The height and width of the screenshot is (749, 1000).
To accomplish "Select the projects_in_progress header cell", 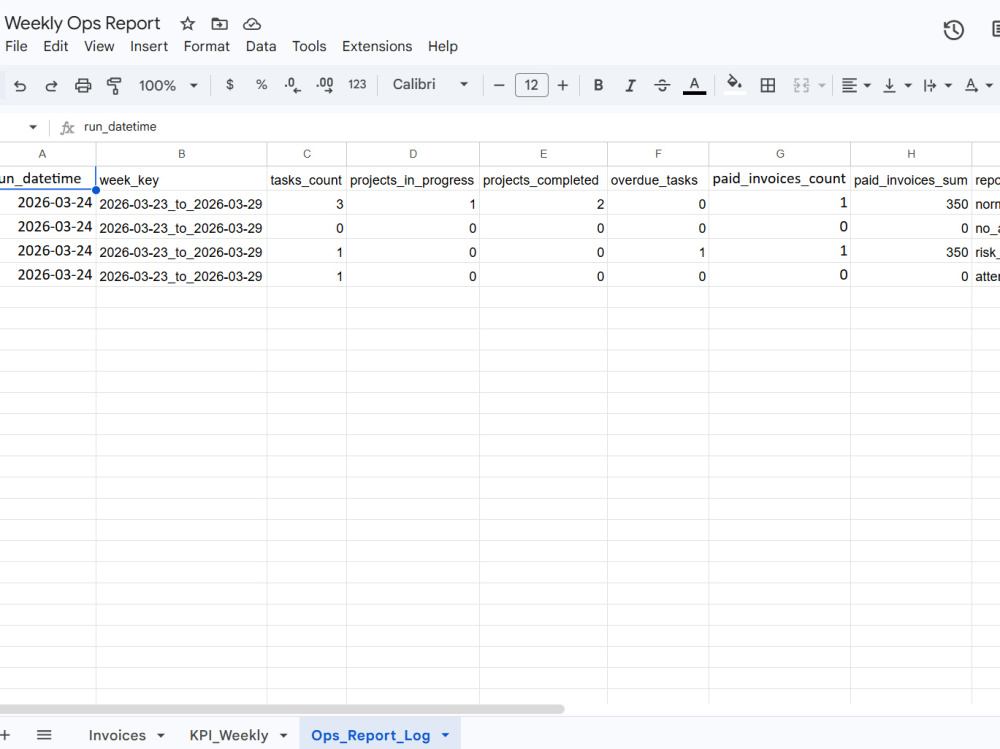I will tap(413, 179).
